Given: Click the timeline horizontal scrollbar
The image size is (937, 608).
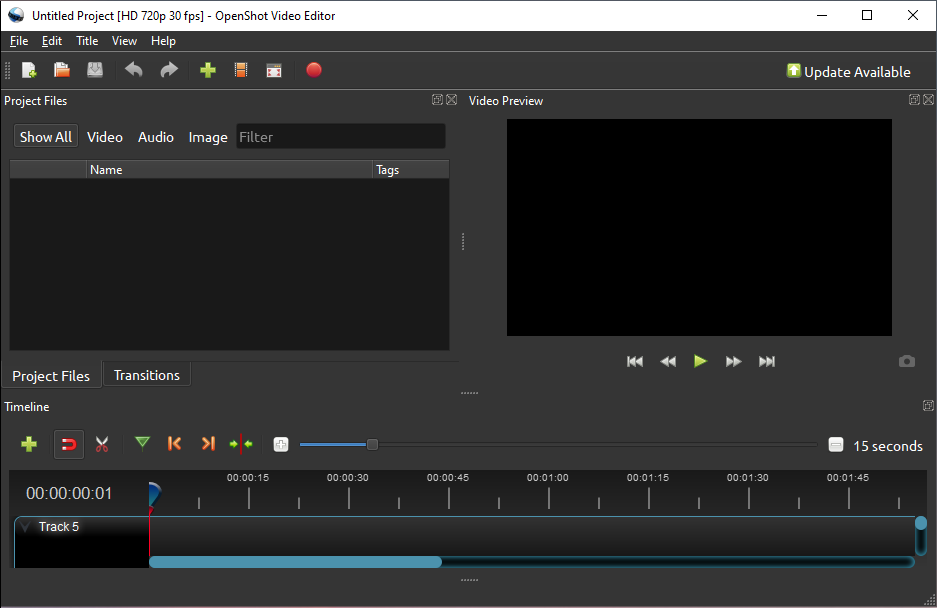Looking at the screenshot, I should 295,562.
